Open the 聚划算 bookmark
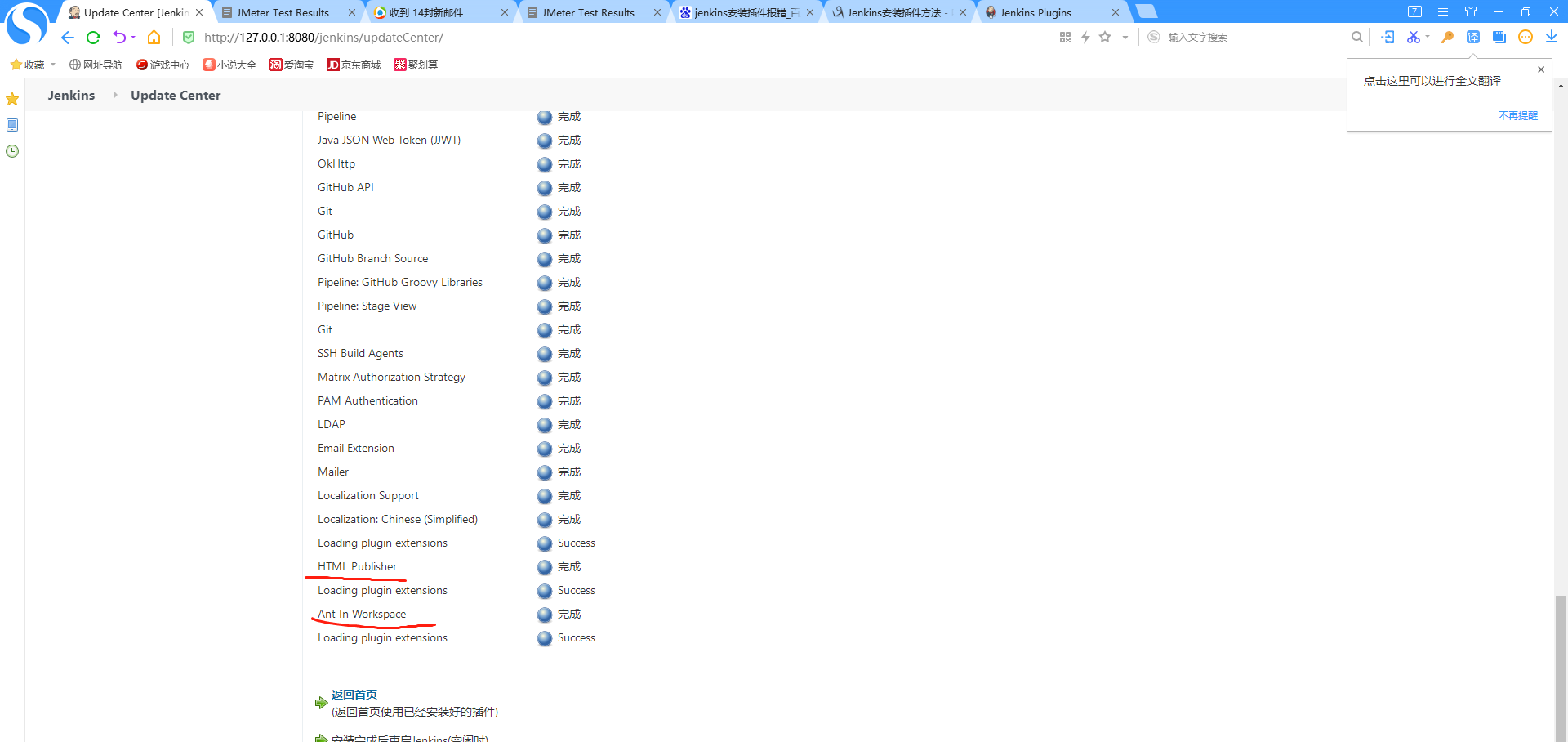The height and width of the screenshot is (742, 1568). [416, 65]
